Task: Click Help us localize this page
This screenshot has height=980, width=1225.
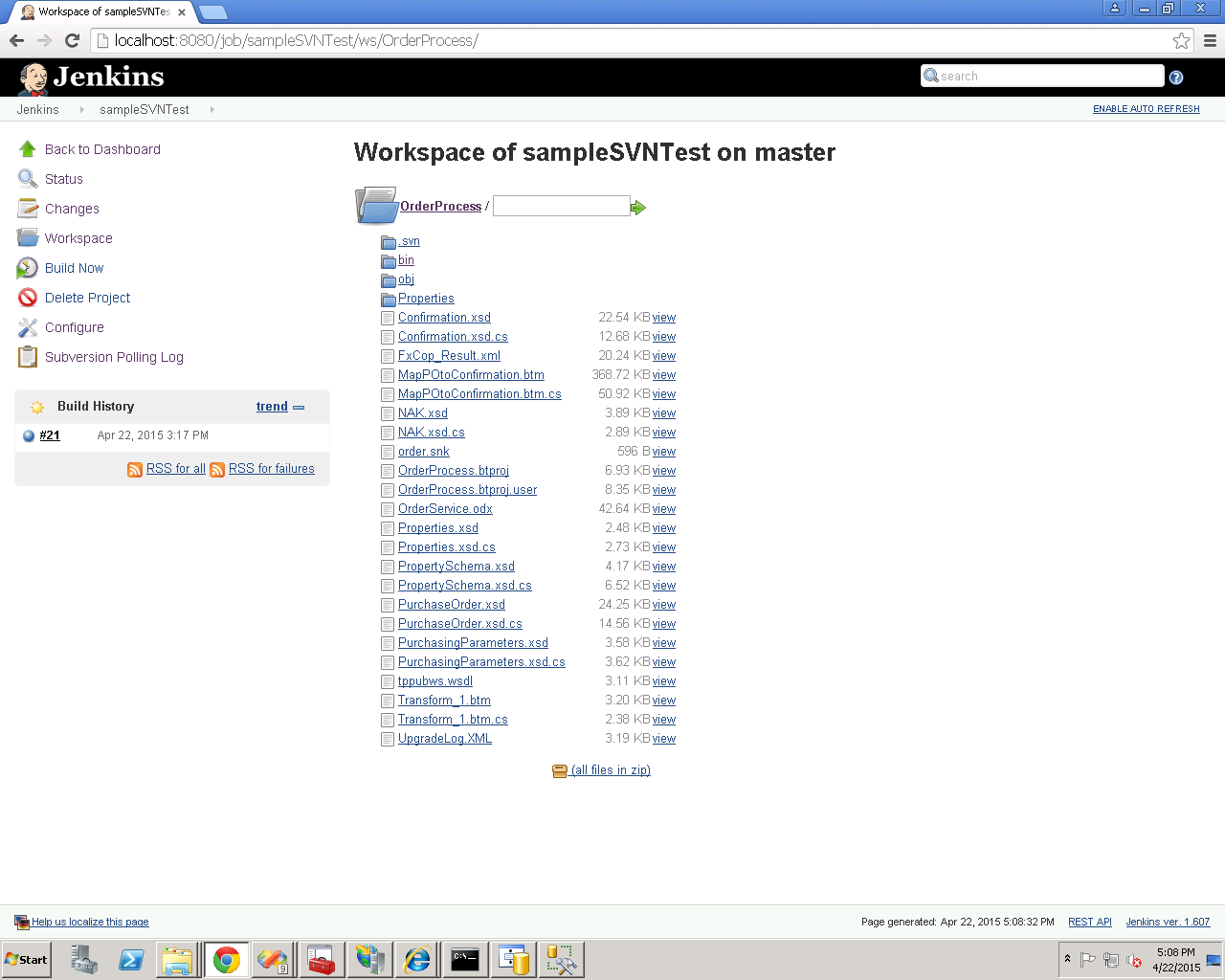Action: pos(90,922)
